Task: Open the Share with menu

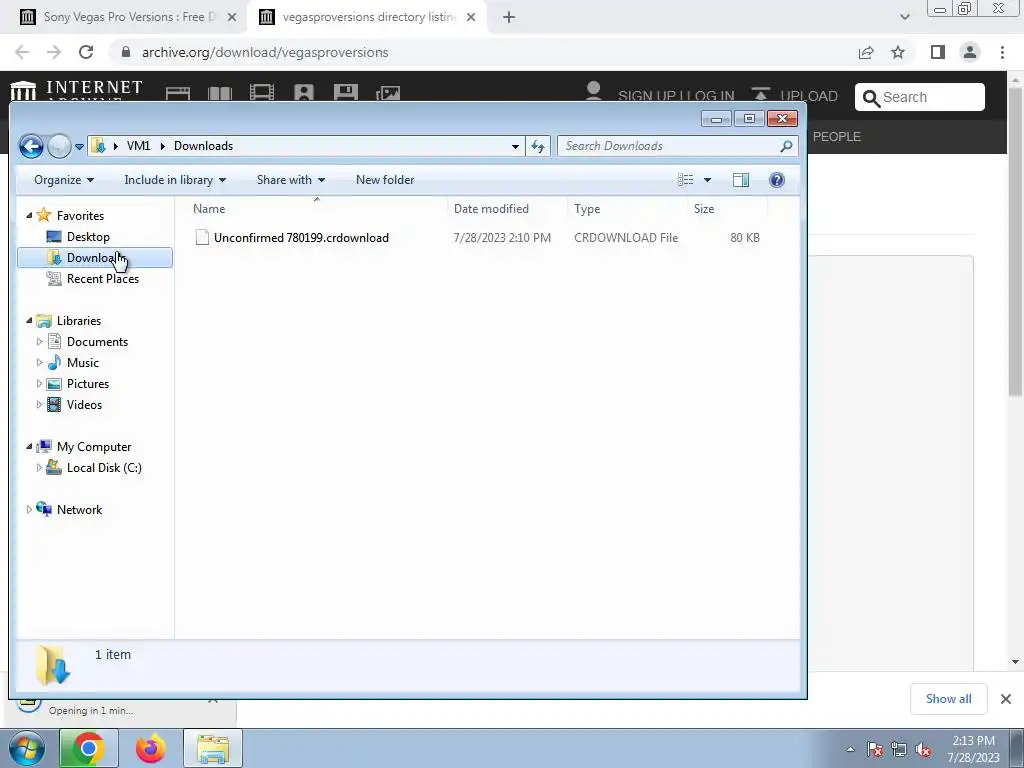Action: pyautogui.click(x=291, y=180)
